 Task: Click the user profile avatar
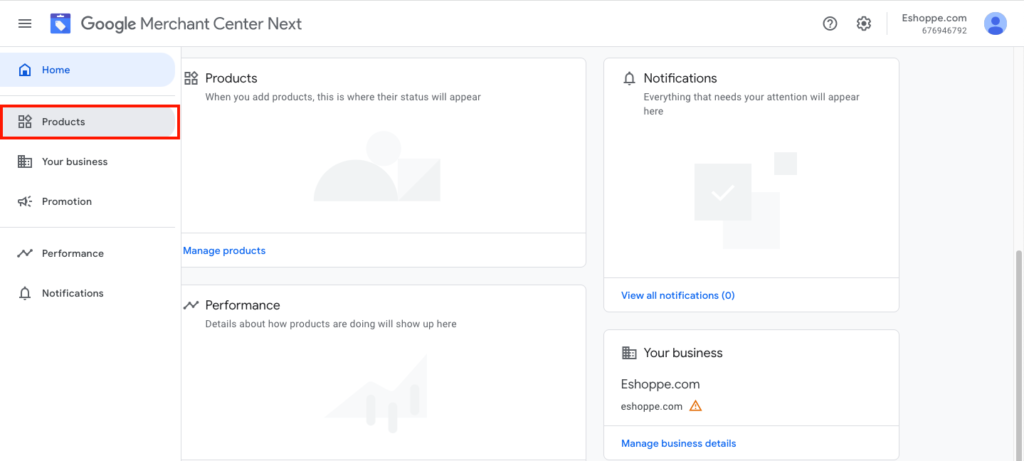995,23
